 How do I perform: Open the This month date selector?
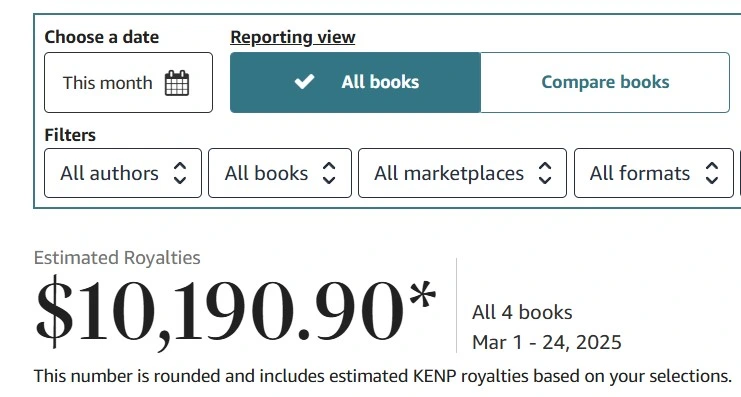129,82
